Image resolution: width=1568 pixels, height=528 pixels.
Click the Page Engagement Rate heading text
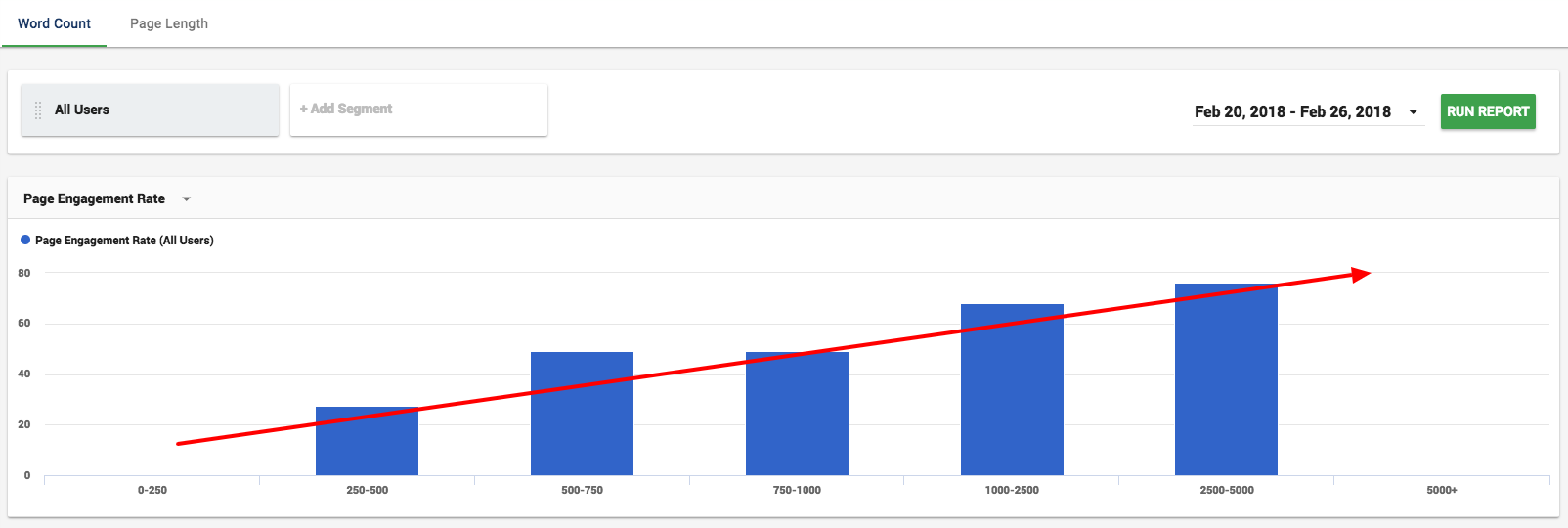pos(94,198)
